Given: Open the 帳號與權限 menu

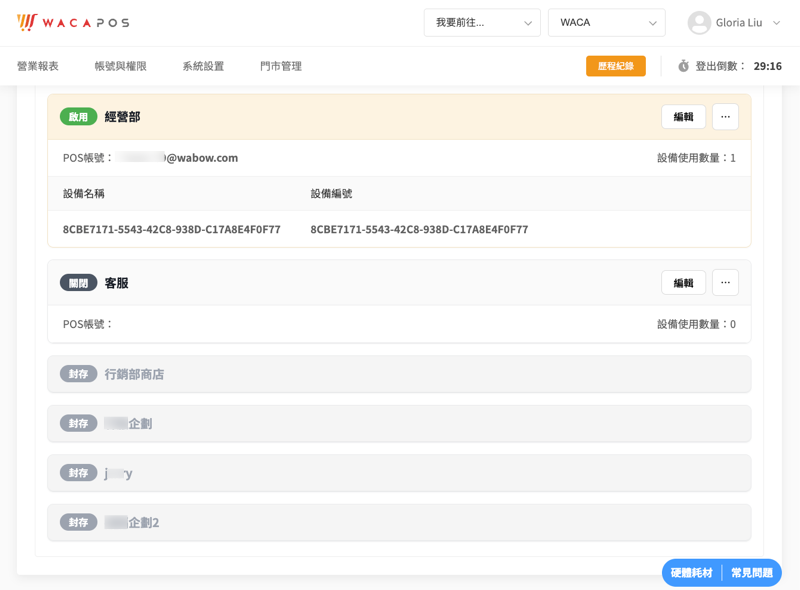Looking at the screenshot, I should 120,66.
